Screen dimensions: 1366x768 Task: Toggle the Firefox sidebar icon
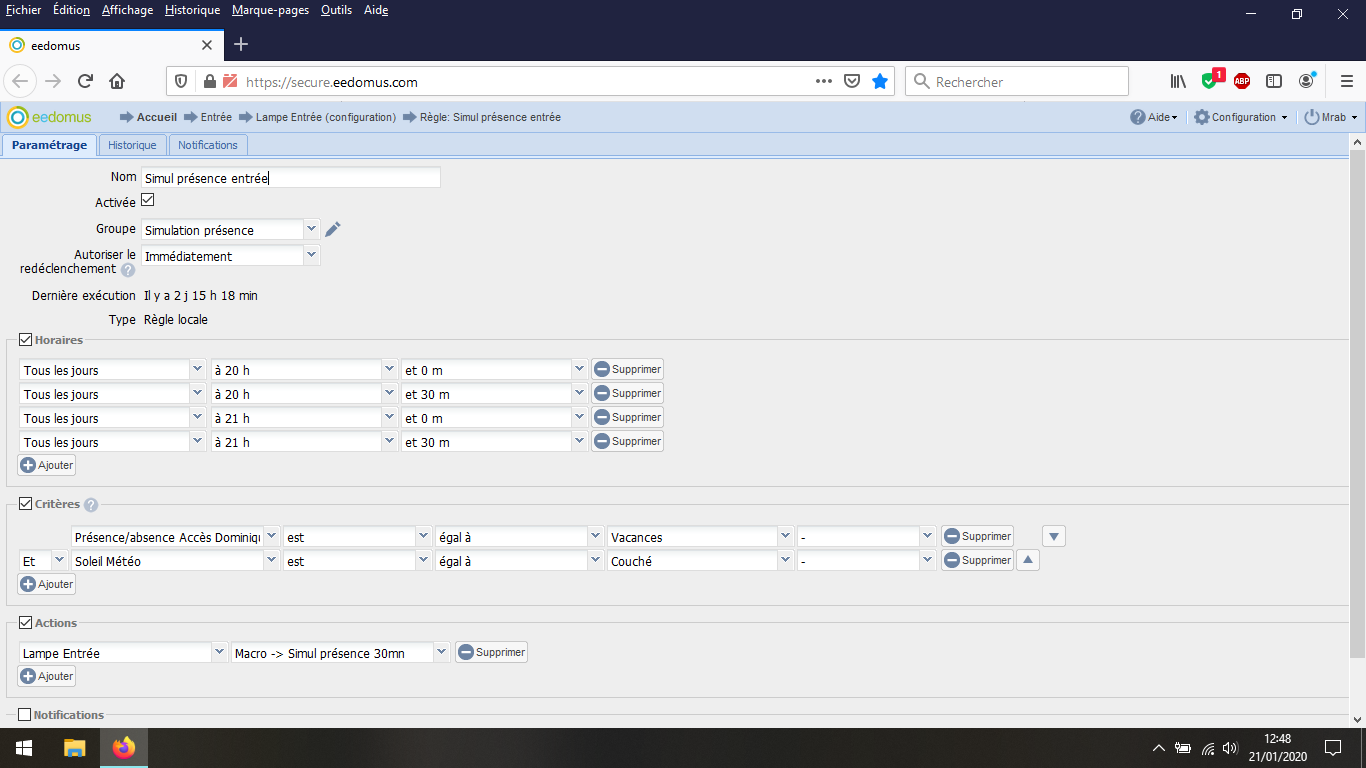[x=1274, y=82]
